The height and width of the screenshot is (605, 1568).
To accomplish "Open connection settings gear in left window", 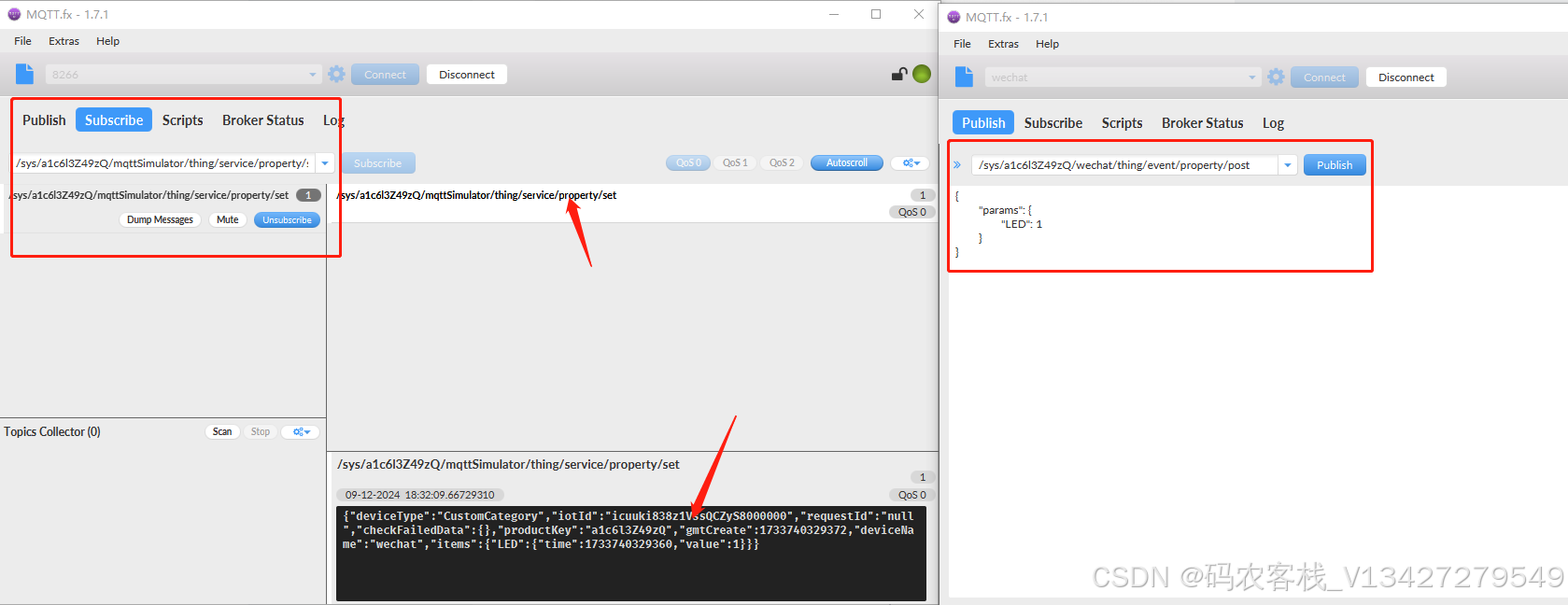I will (337, 75).
